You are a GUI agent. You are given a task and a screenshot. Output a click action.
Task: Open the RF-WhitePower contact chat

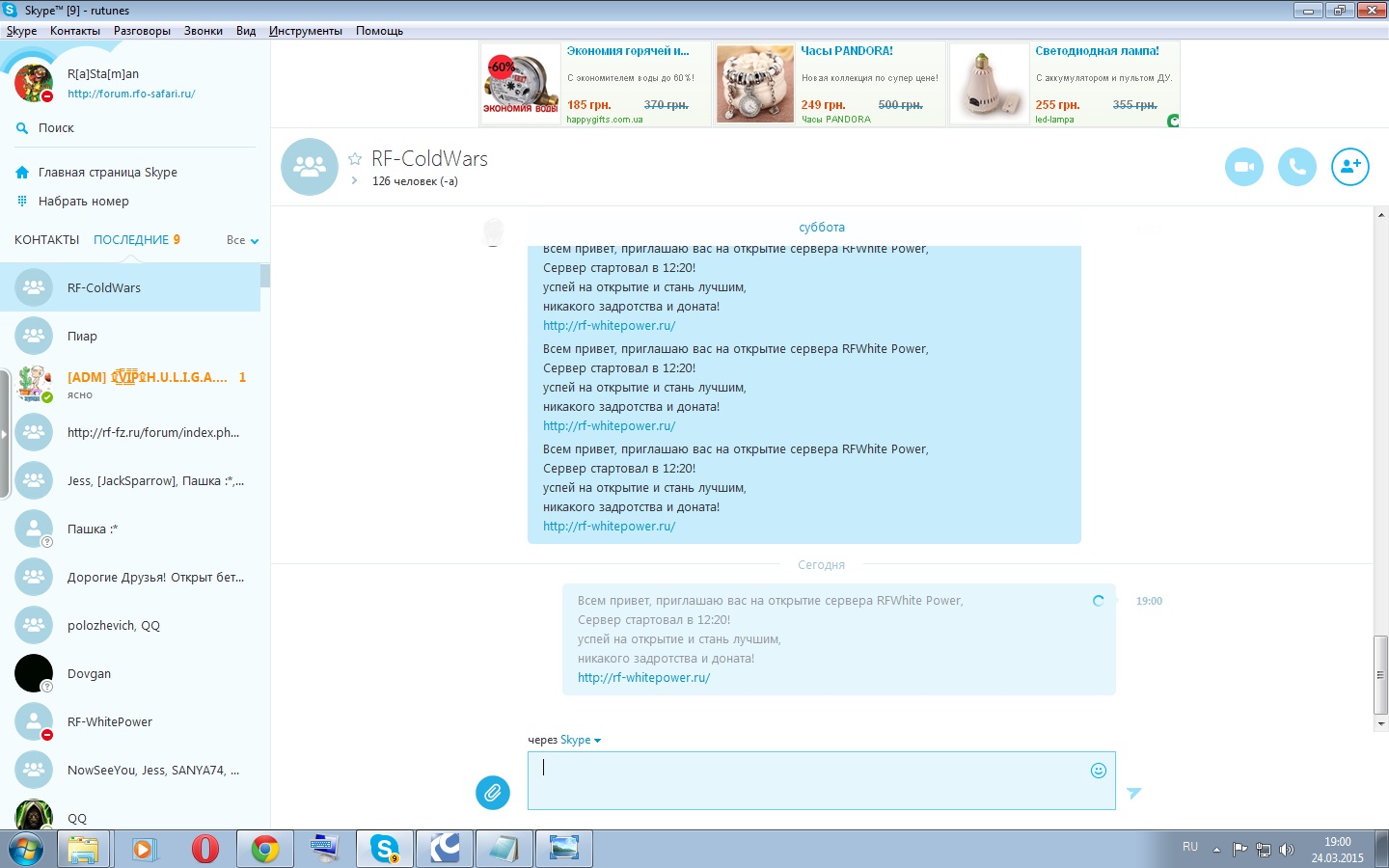[x=130, y=721]
